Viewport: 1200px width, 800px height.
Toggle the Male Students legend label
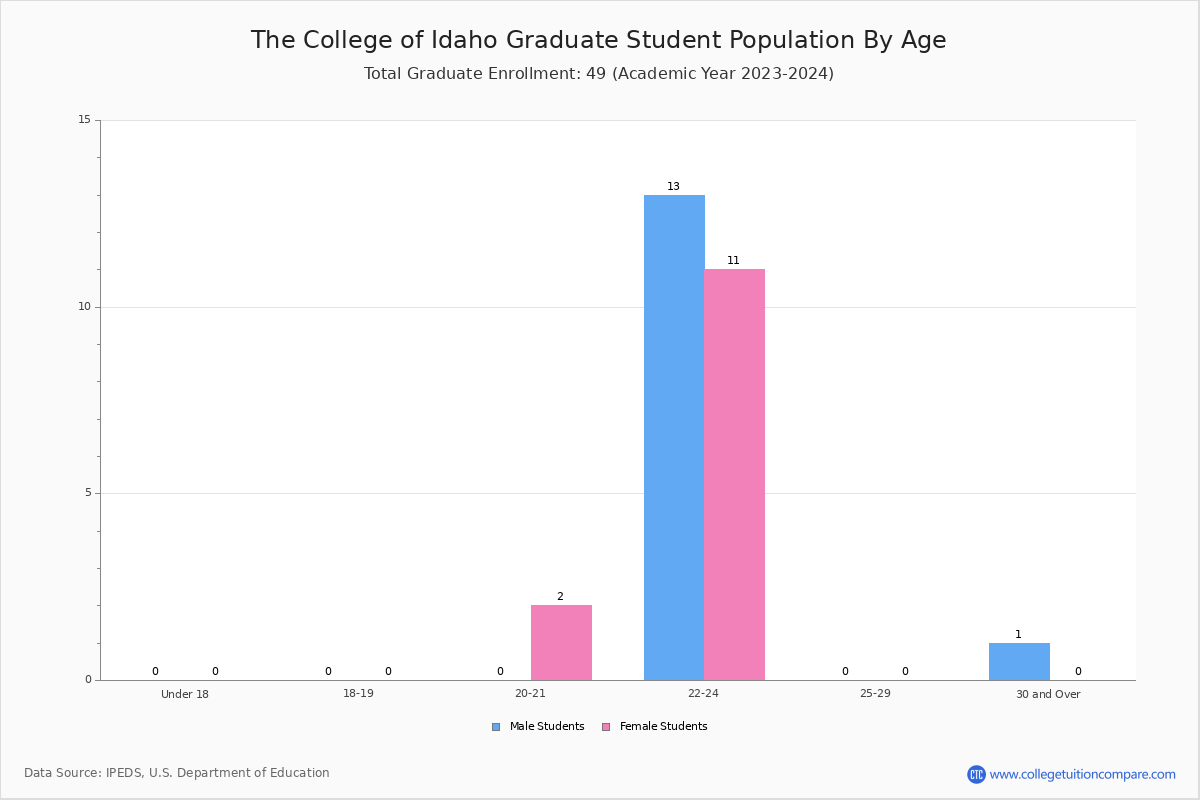547,727
